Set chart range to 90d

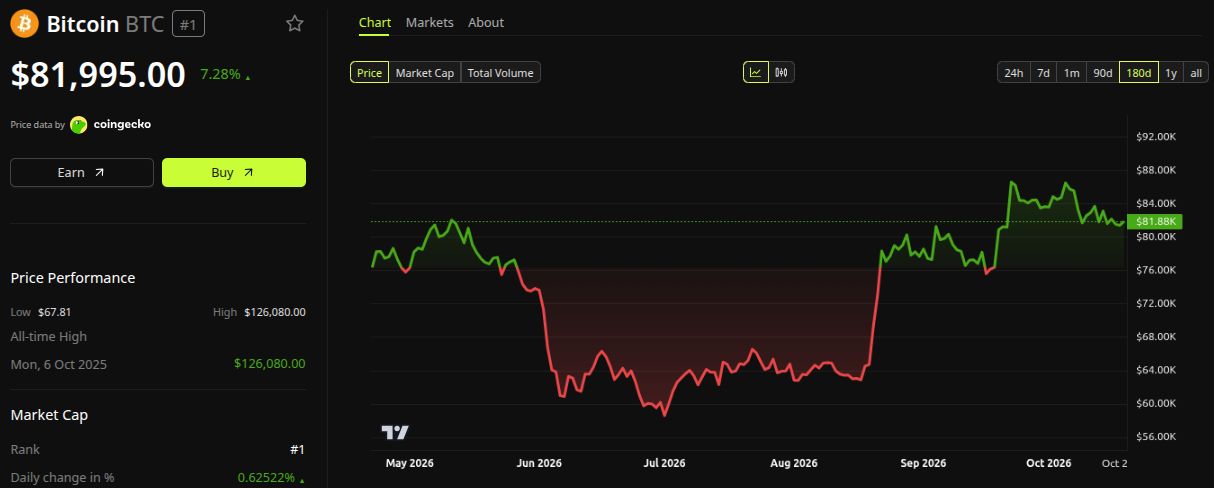(x=1102, y=72)
